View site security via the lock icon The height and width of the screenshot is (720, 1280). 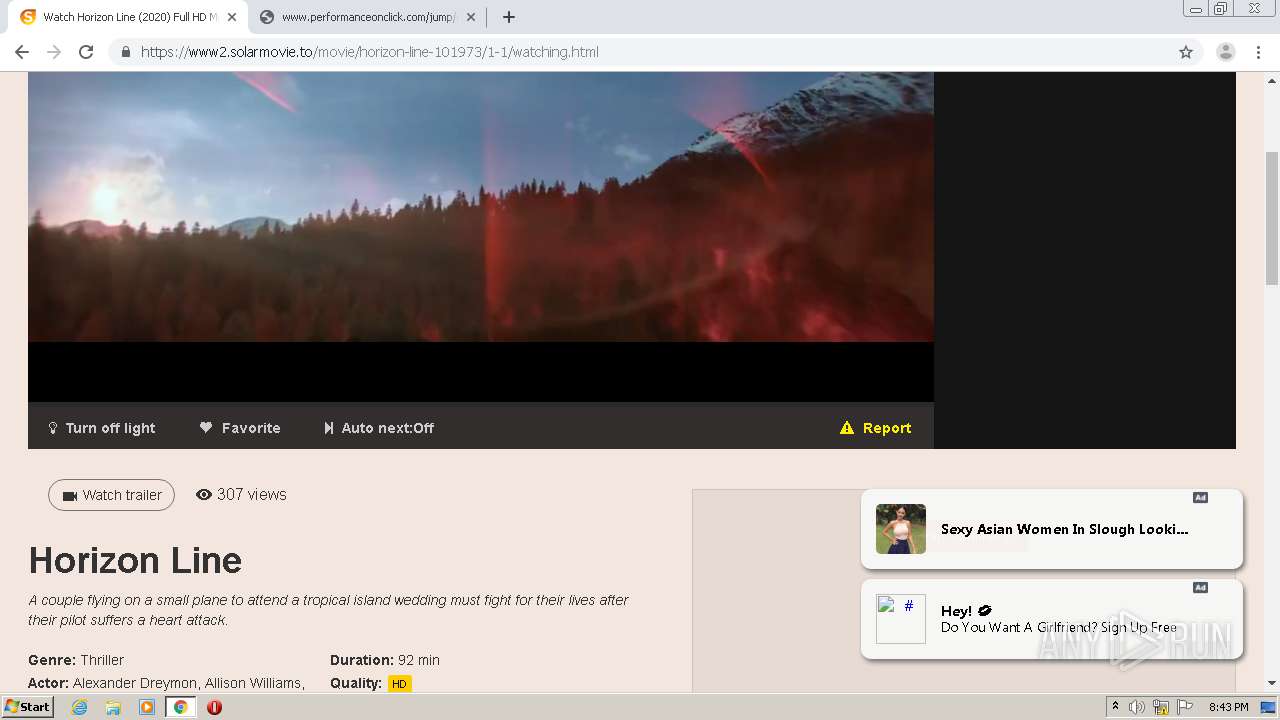tap(126, 52)
